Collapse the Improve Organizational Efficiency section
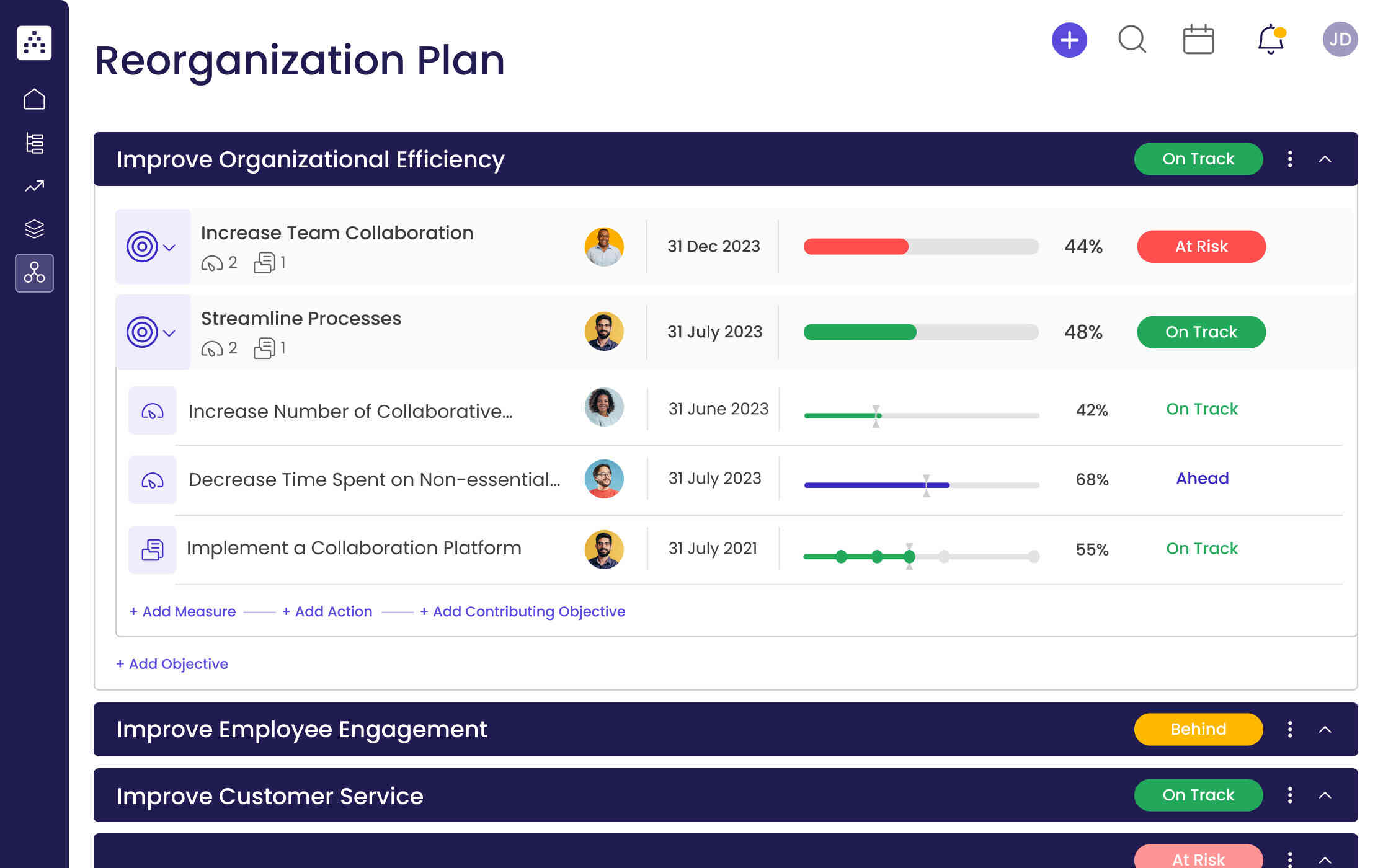Screen dimensions: 1383x868 tap(1326, 159)
